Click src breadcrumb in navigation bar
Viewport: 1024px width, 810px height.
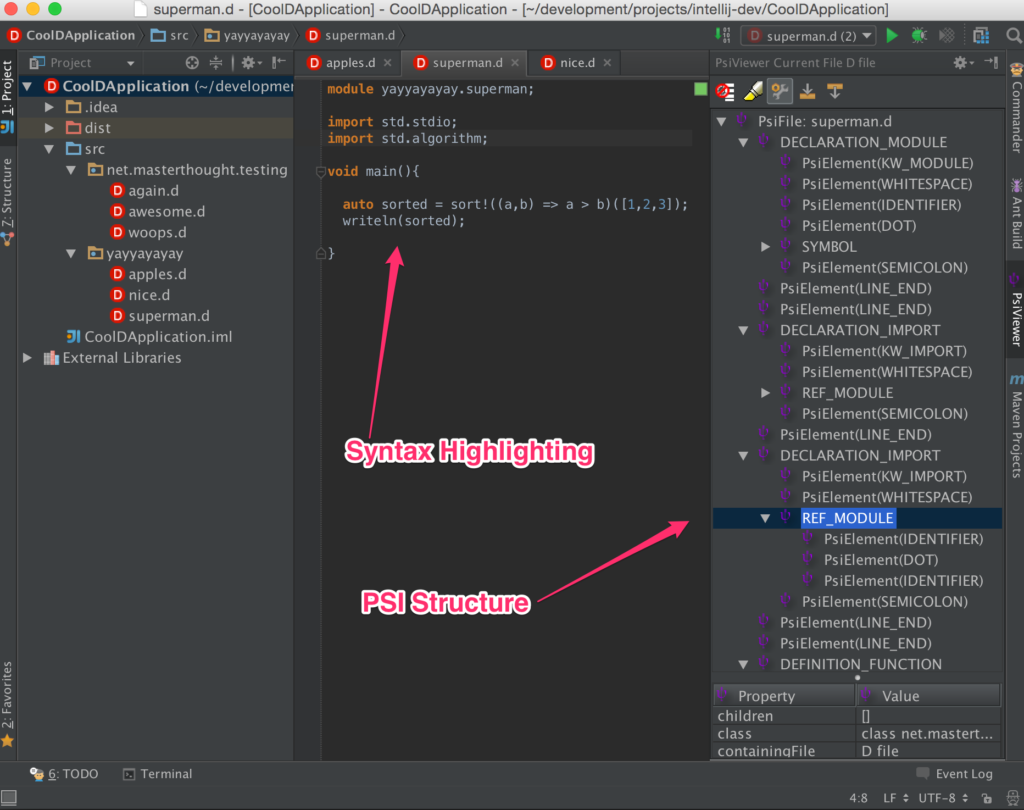click(170, 35)
